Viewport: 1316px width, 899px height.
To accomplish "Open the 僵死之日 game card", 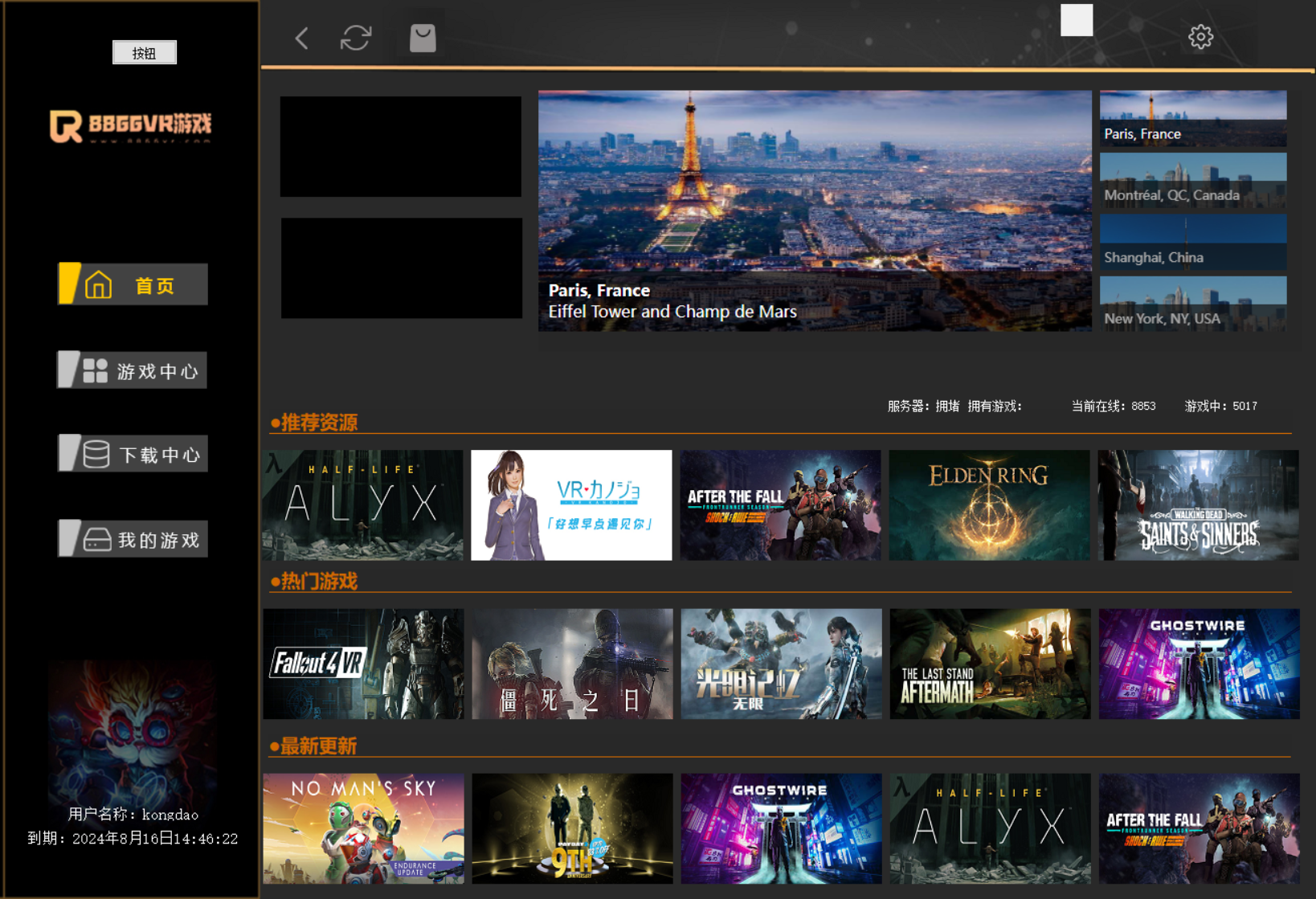I will (573, 664).
